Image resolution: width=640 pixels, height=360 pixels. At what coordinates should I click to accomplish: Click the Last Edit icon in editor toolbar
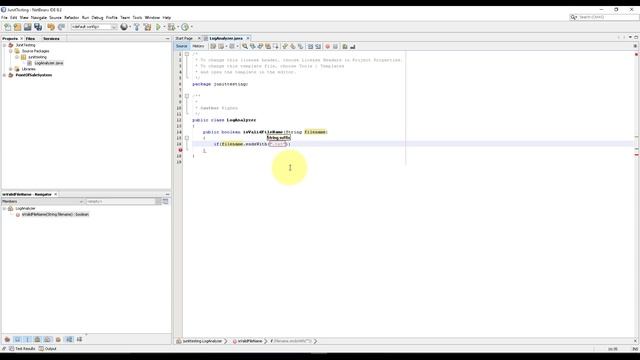point(213,47)
